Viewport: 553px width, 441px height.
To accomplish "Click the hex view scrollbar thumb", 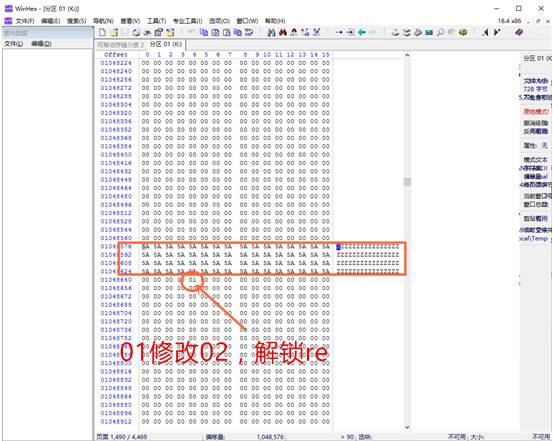I will pyautogui.click(x=407, y=181).
